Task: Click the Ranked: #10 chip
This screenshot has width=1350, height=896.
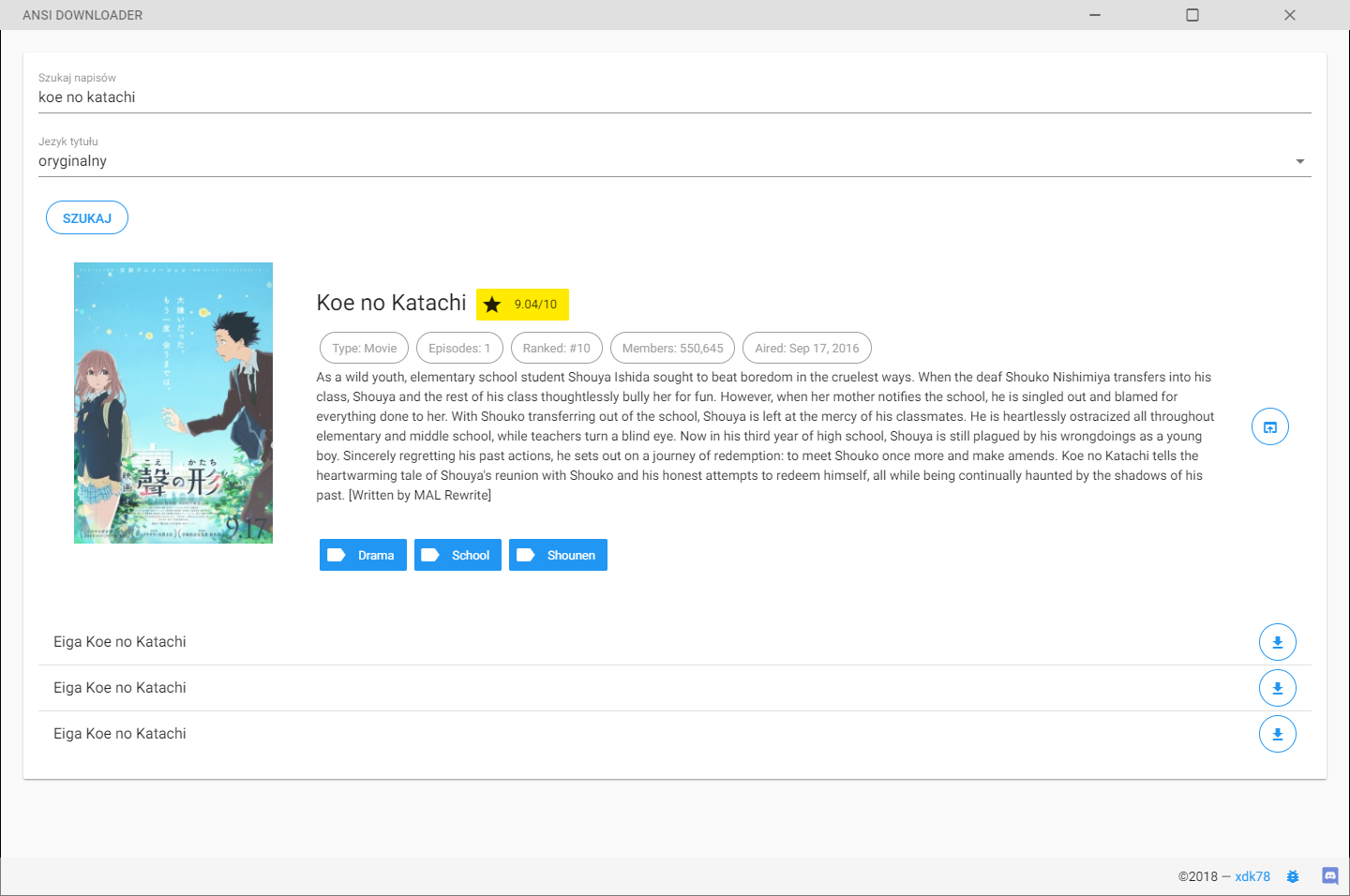Action: coord(557,348)
